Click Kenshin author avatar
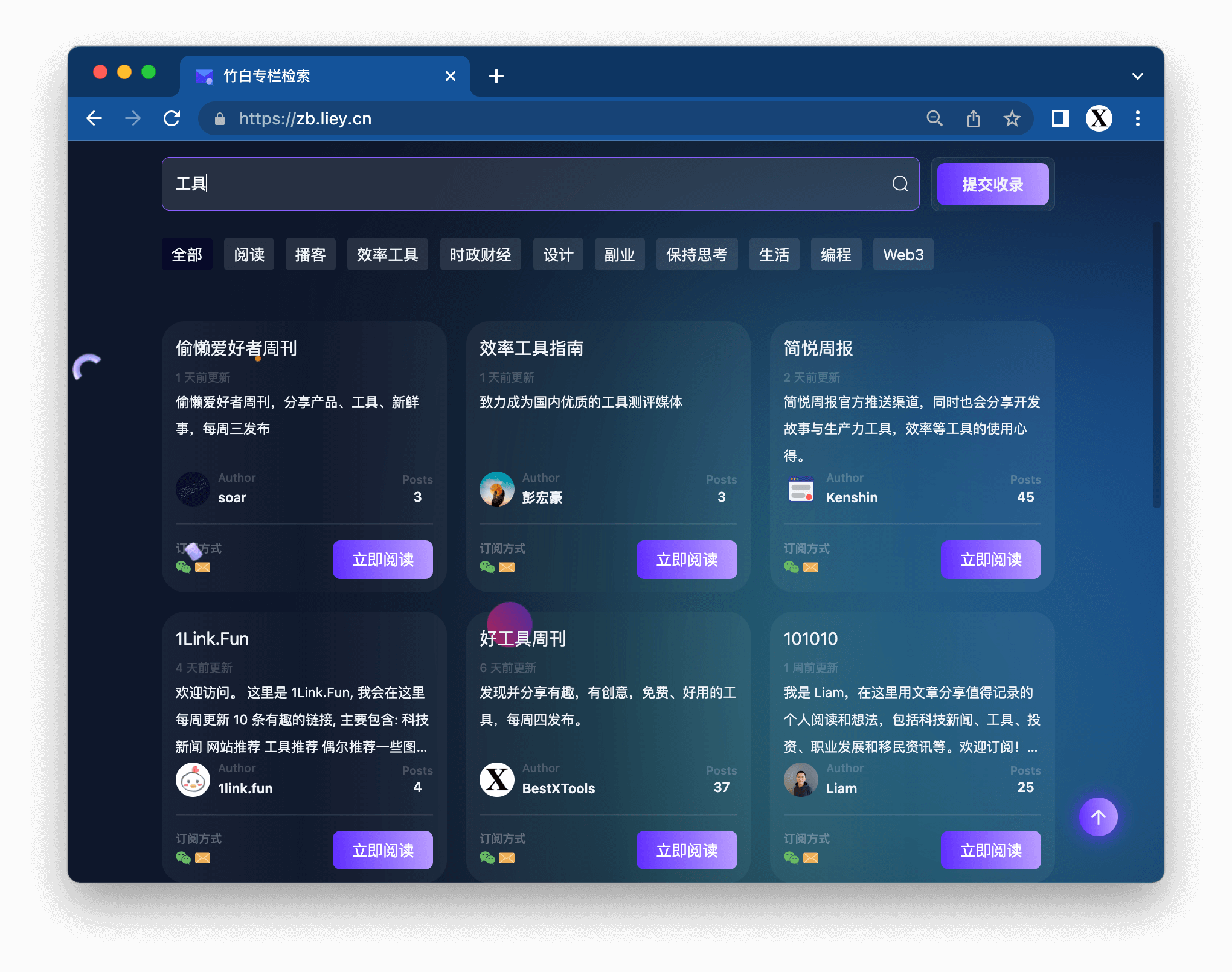Screen dimensions: 1232x972 coord(801,489)
